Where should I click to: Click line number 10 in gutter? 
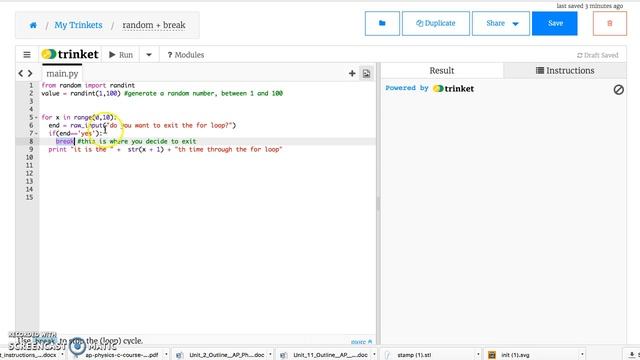[x=29, y=157]
